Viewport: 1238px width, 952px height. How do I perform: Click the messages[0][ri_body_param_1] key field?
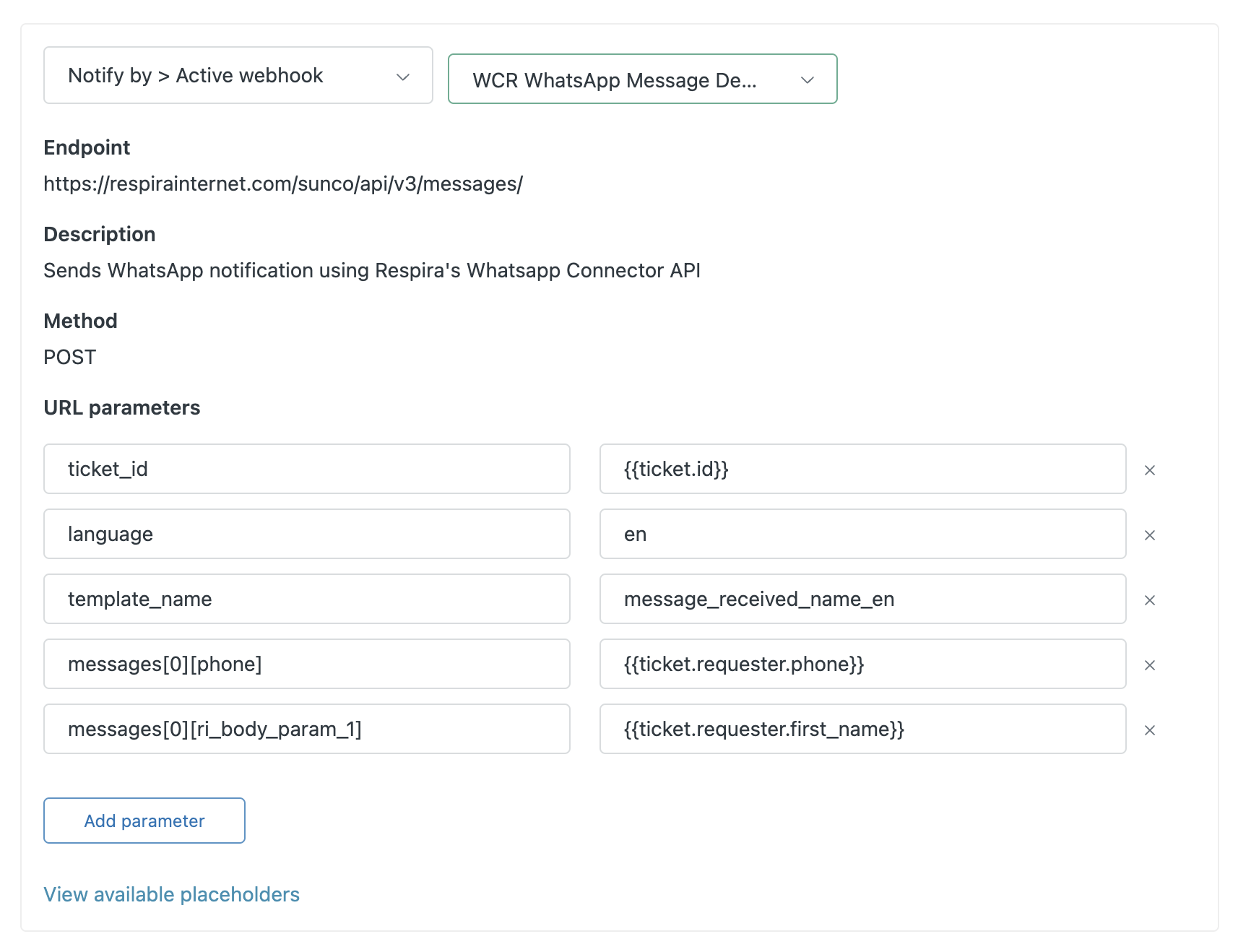pyautogui.click(x=306, y=730)
